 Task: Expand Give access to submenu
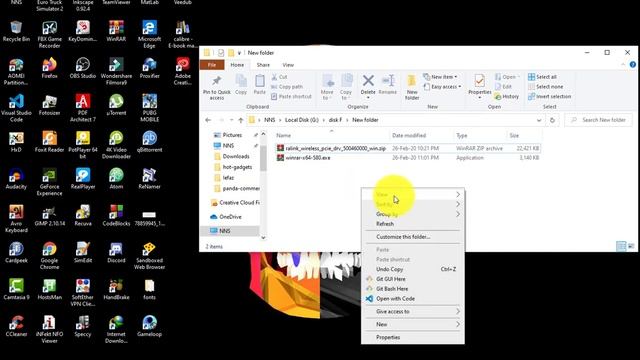(413, 311)
